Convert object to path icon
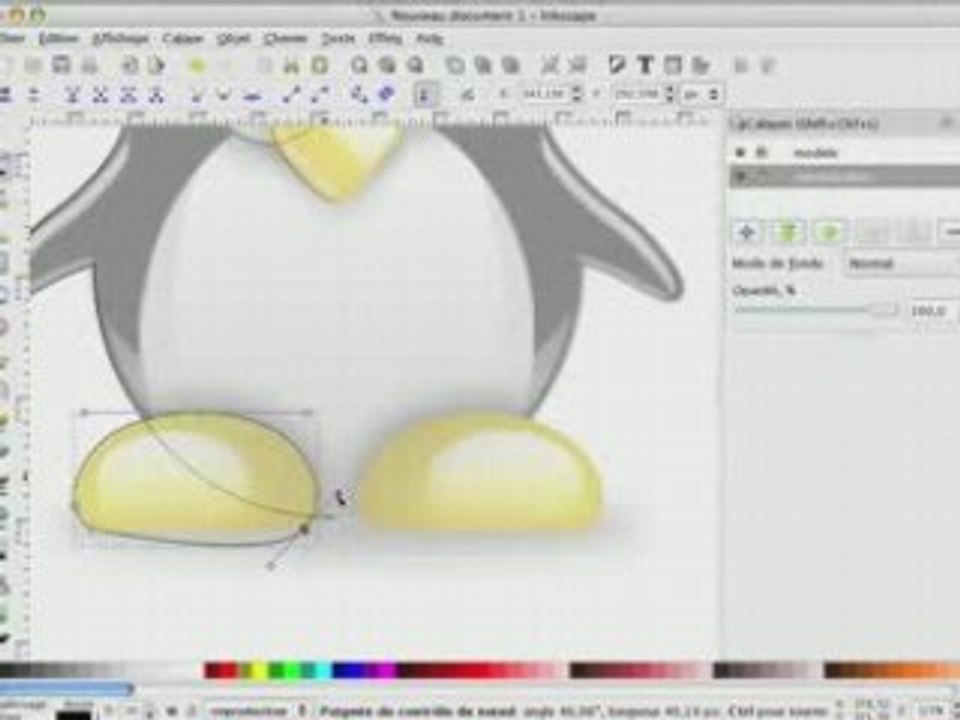This screenshot has height=720, width=960. (359, 94)
